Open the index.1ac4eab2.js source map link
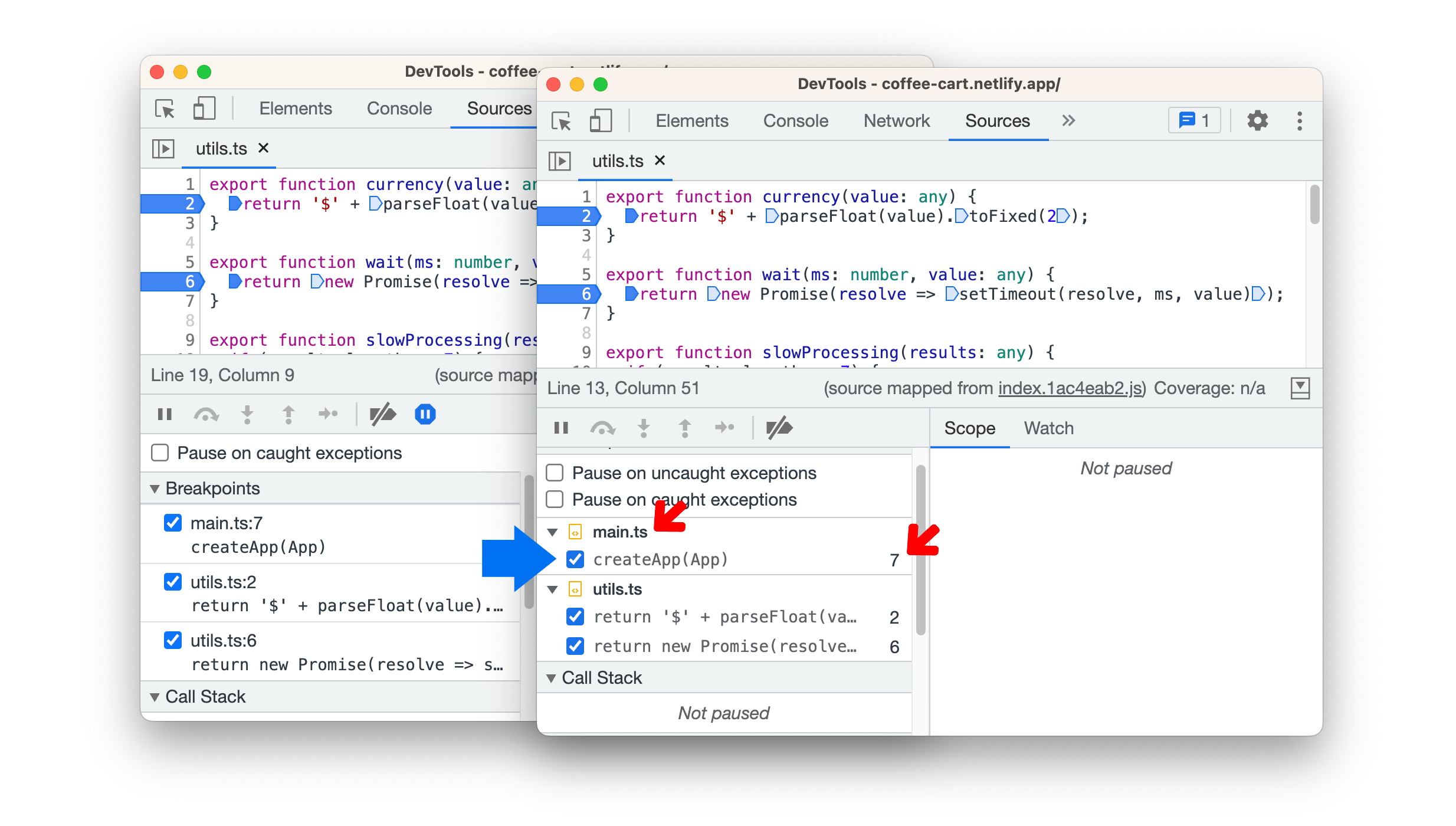Screen dimensions: 1456x826 [x=1070, y=388]
